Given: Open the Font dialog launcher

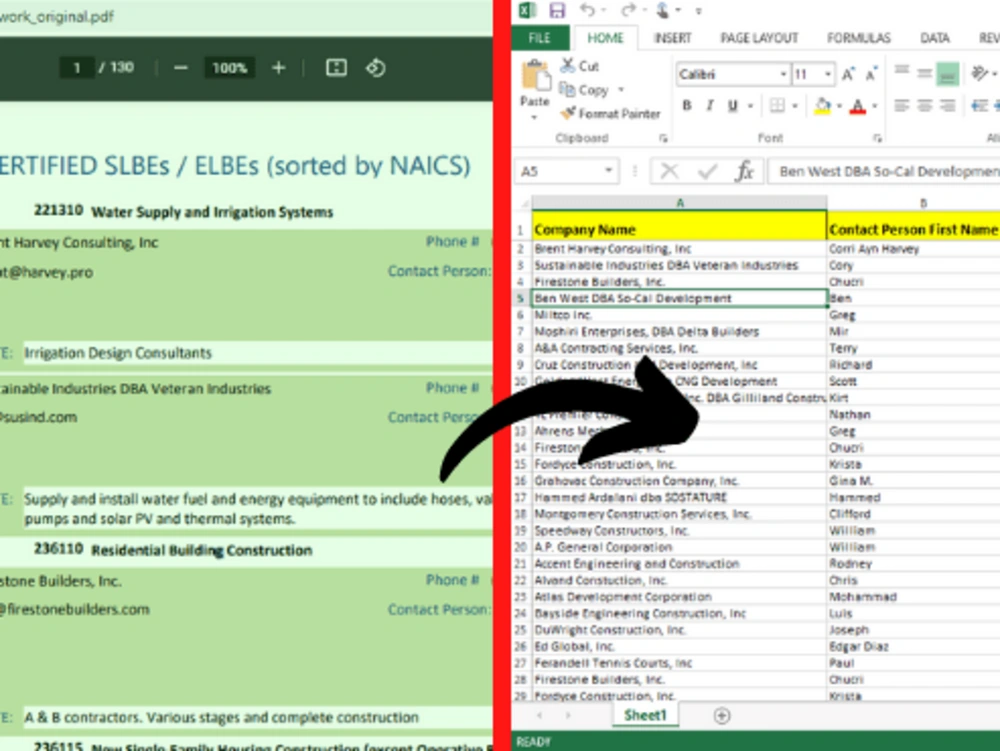Looking at the screenshot, I should [878, 138].
